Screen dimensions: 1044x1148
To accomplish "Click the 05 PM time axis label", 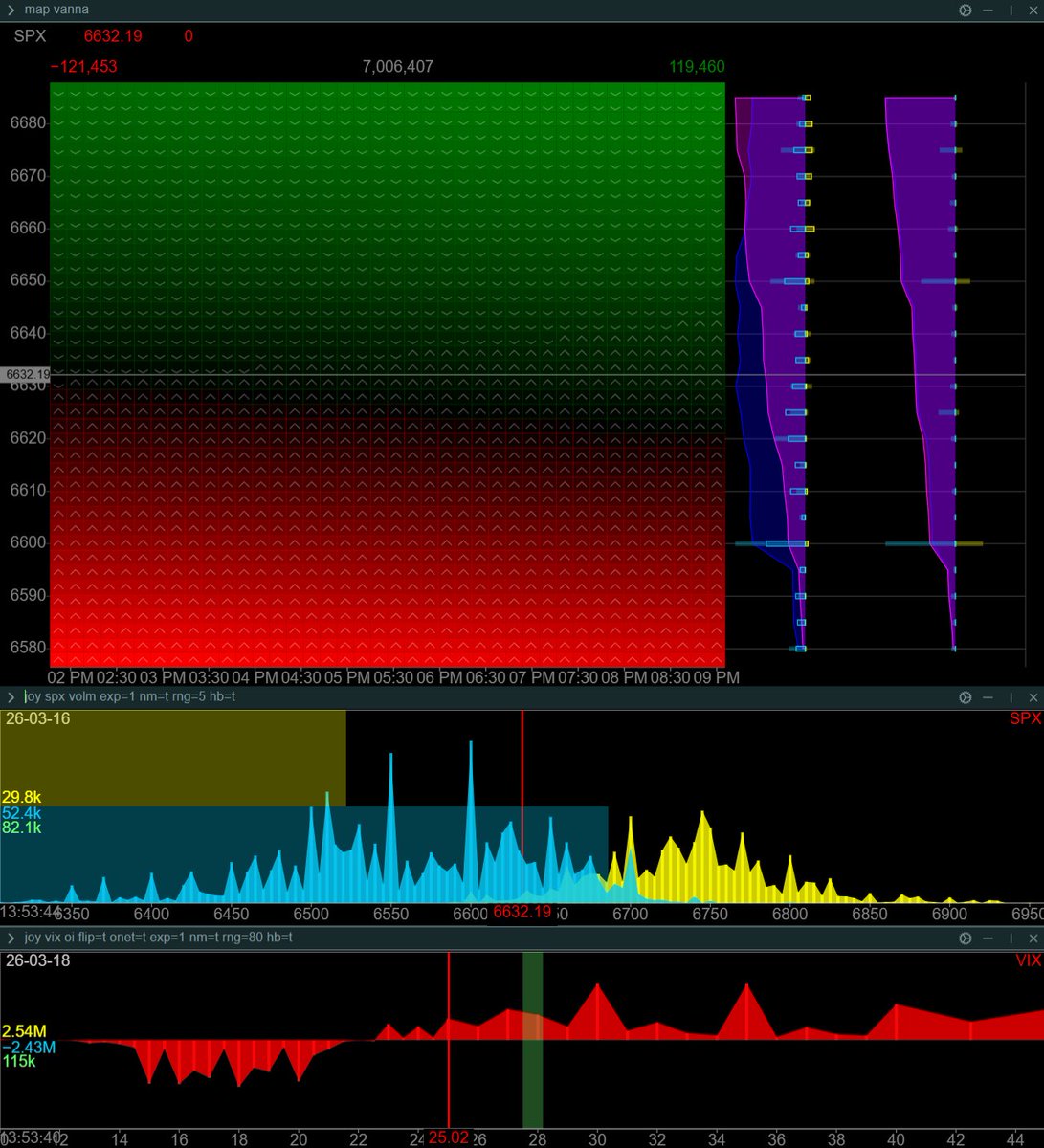I will pos(346,677).
